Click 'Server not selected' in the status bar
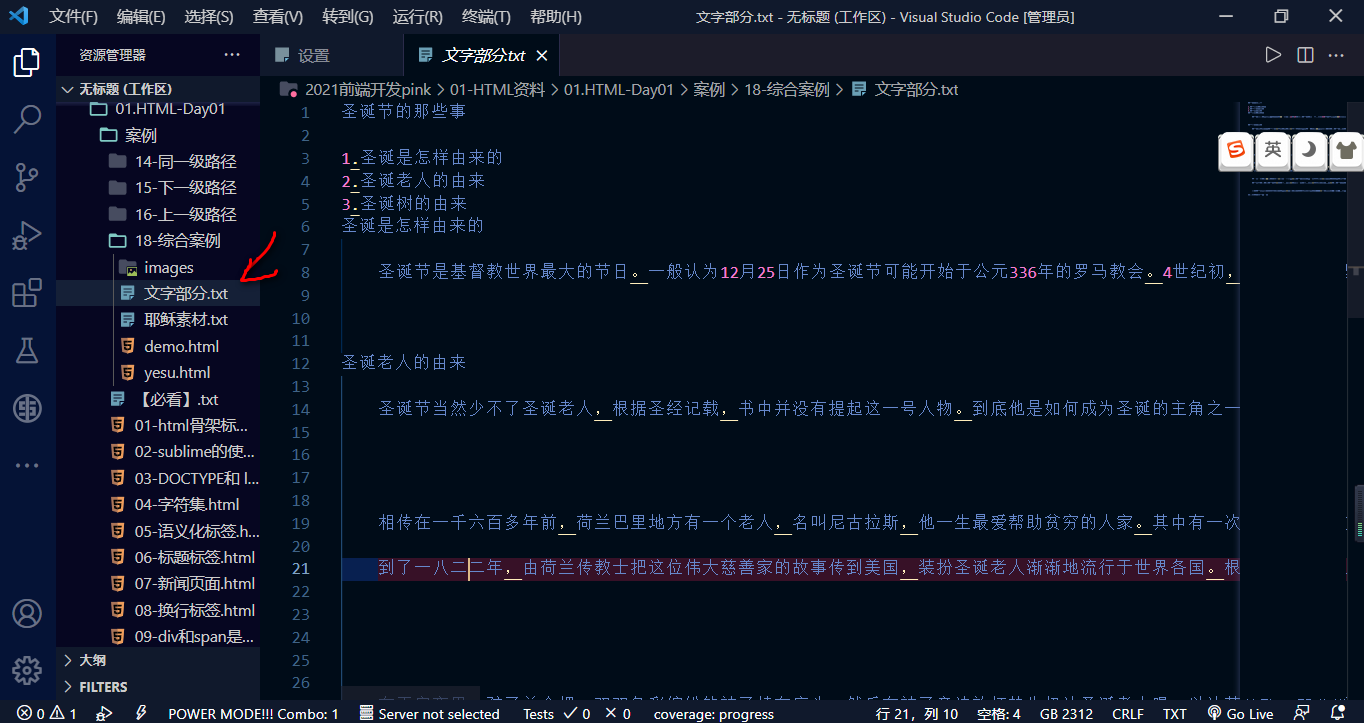The height and width of the screenshot is (723, 1364). click(429, 713)
